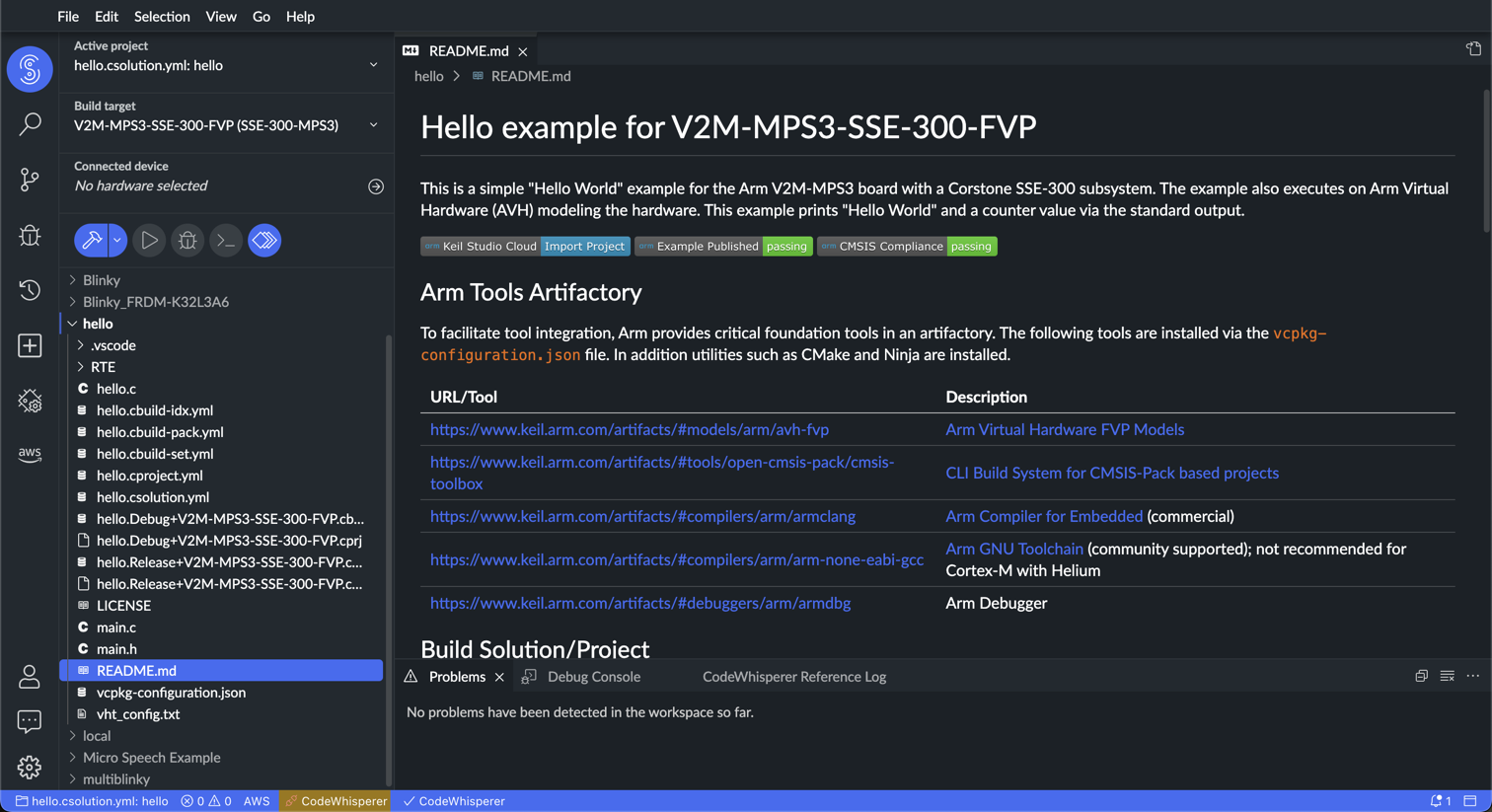The image size is (1492, 812).
Task: Close the Problems tab
Action: [499, 677]
